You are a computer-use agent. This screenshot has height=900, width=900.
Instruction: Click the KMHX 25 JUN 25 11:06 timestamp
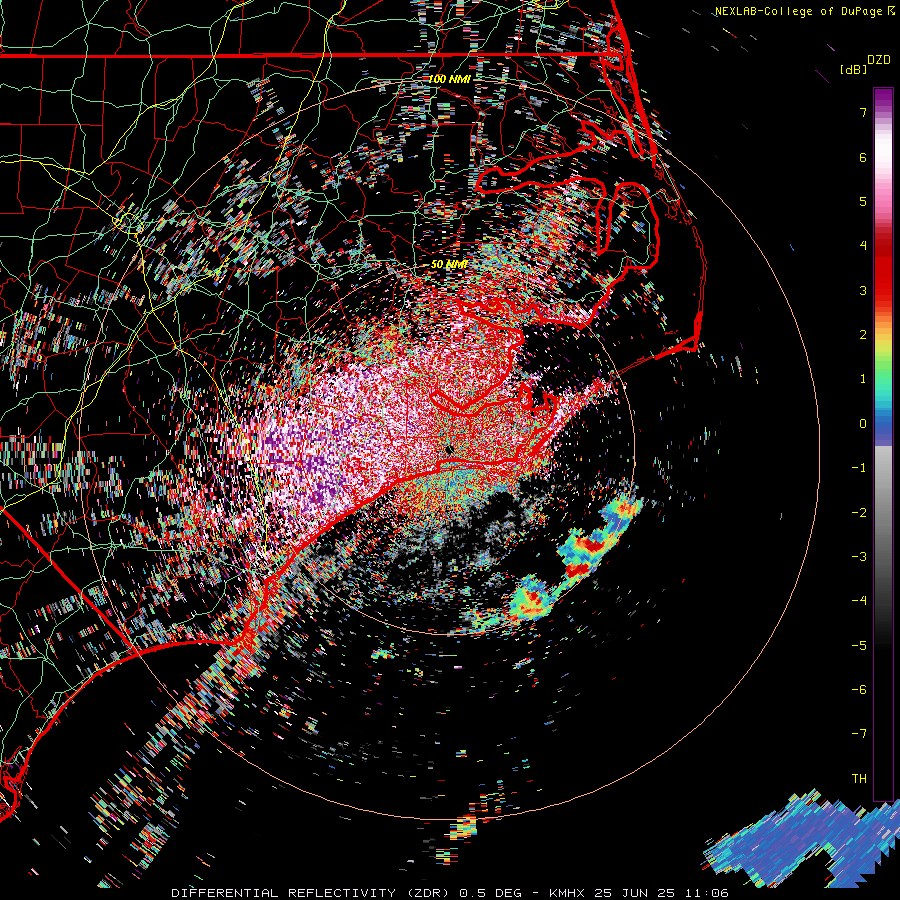pyautogui.click(x=639, y=893)
